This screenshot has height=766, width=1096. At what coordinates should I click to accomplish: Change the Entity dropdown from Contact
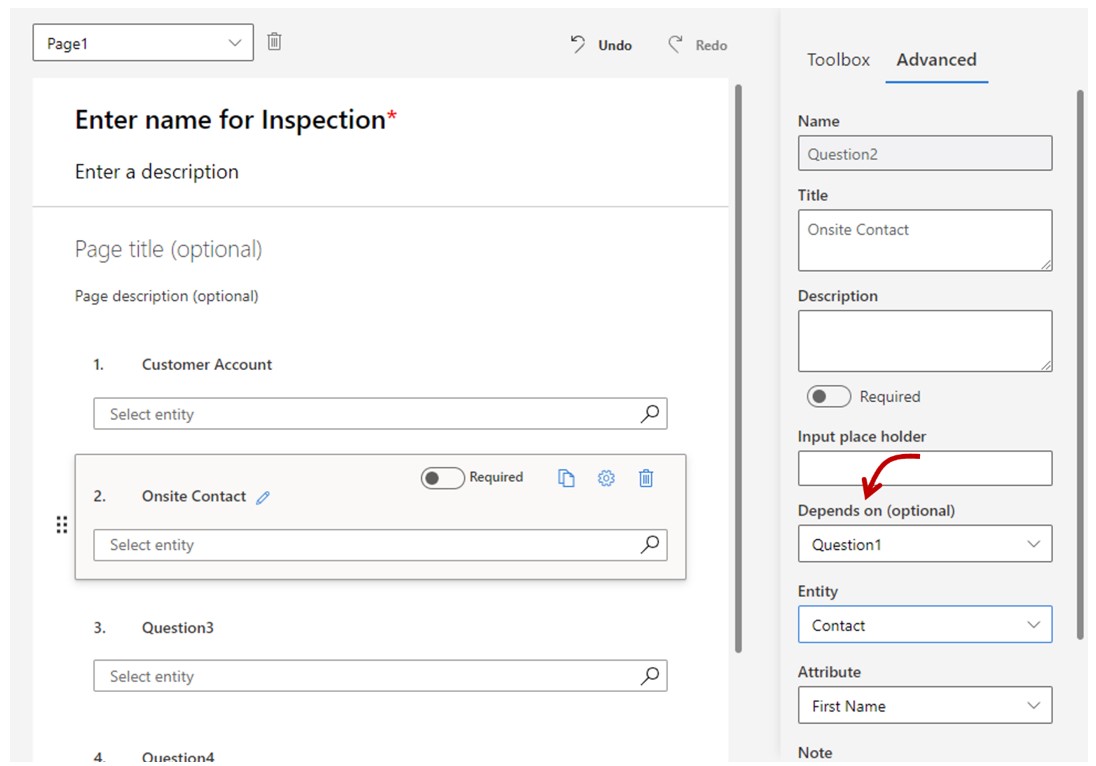click(x=924, y=624)
